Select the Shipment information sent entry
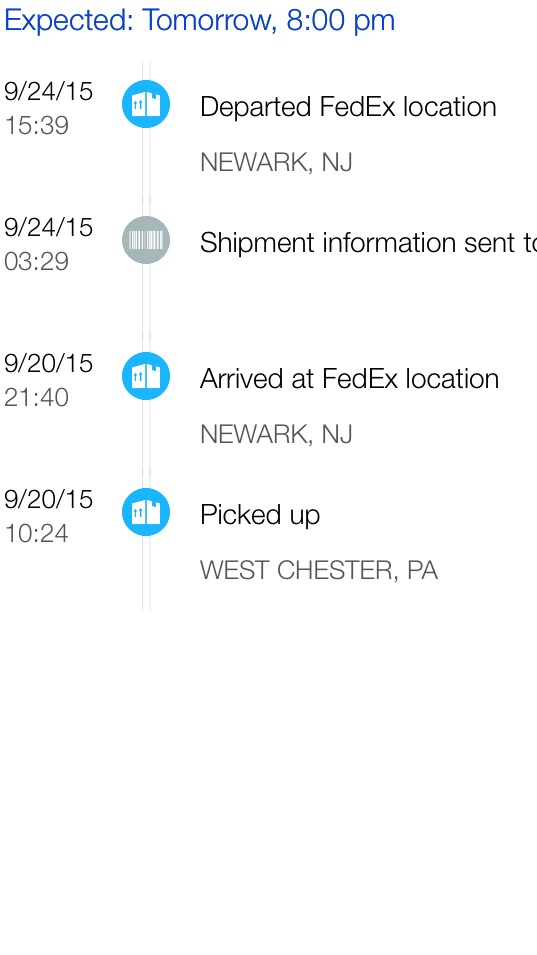Viewport: 537px width, 955px height. [x=368, y=243]
